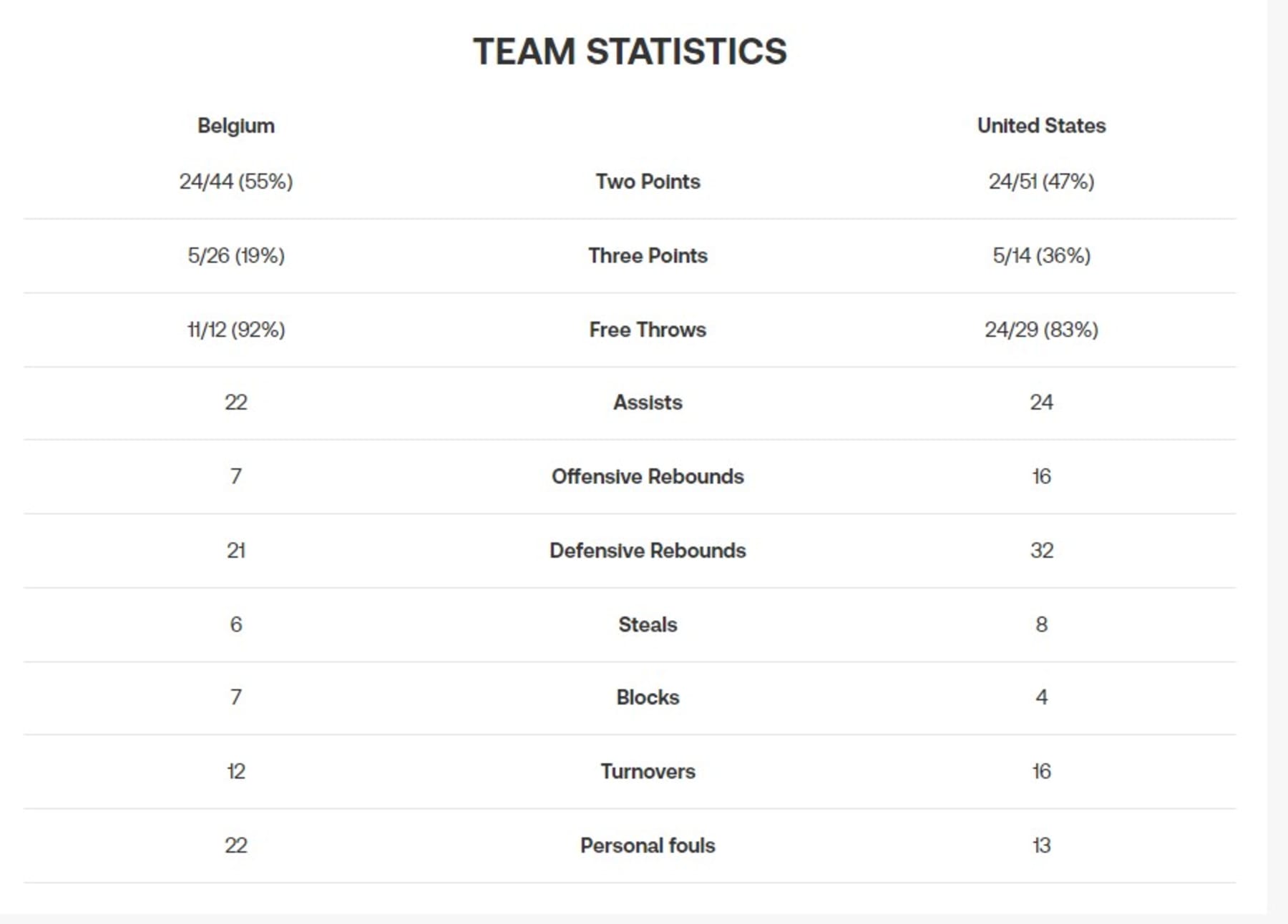Click the Free Throws row label
The image size is (1288, 924).
coord(648,330)
